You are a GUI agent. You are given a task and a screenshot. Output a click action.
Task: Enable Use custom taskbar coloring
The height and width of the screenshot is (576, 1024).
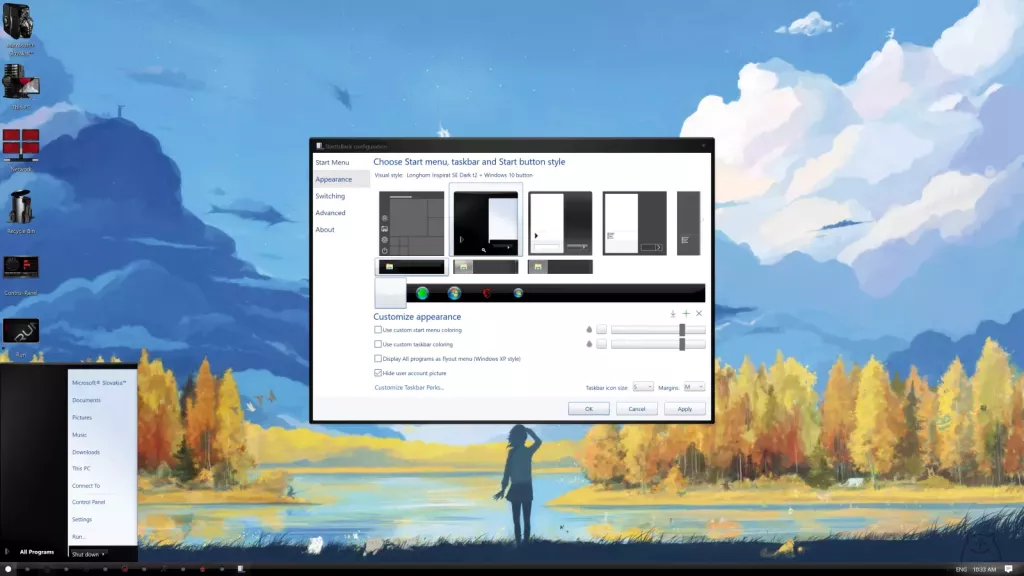[378, 344]
